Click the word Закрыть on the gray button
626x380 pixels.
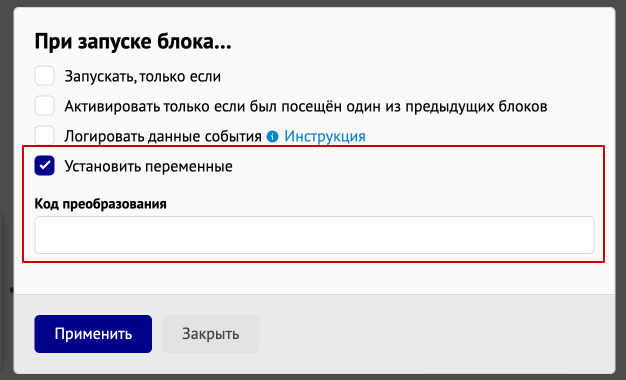210,334
